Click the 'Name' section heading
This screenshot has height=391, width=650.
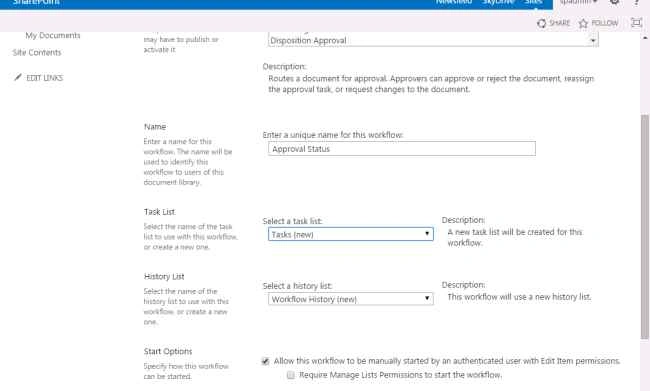click(155, 127)
